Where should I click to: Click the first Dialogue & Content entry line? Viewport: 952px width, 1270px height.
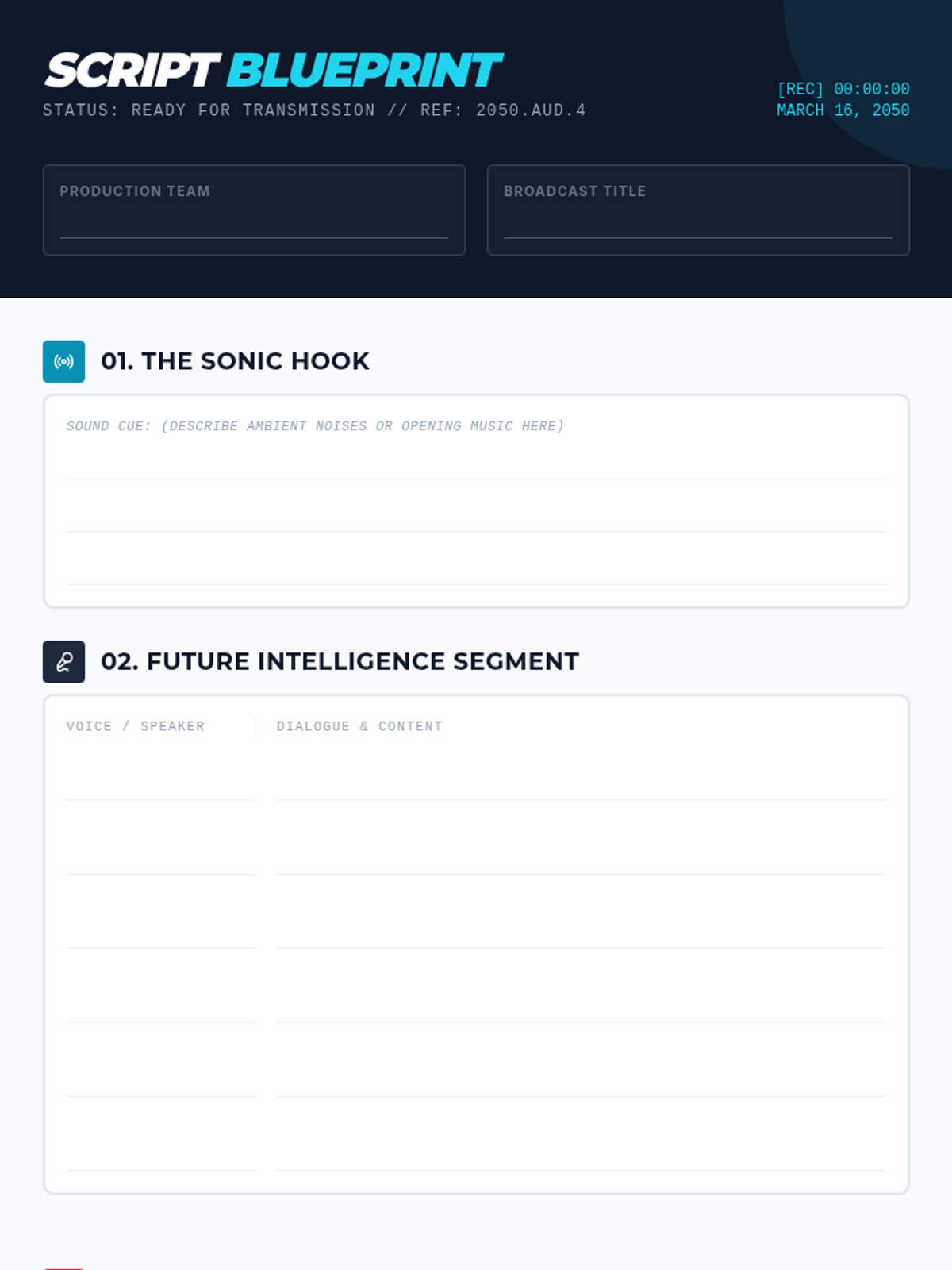[x=581, y=778]
